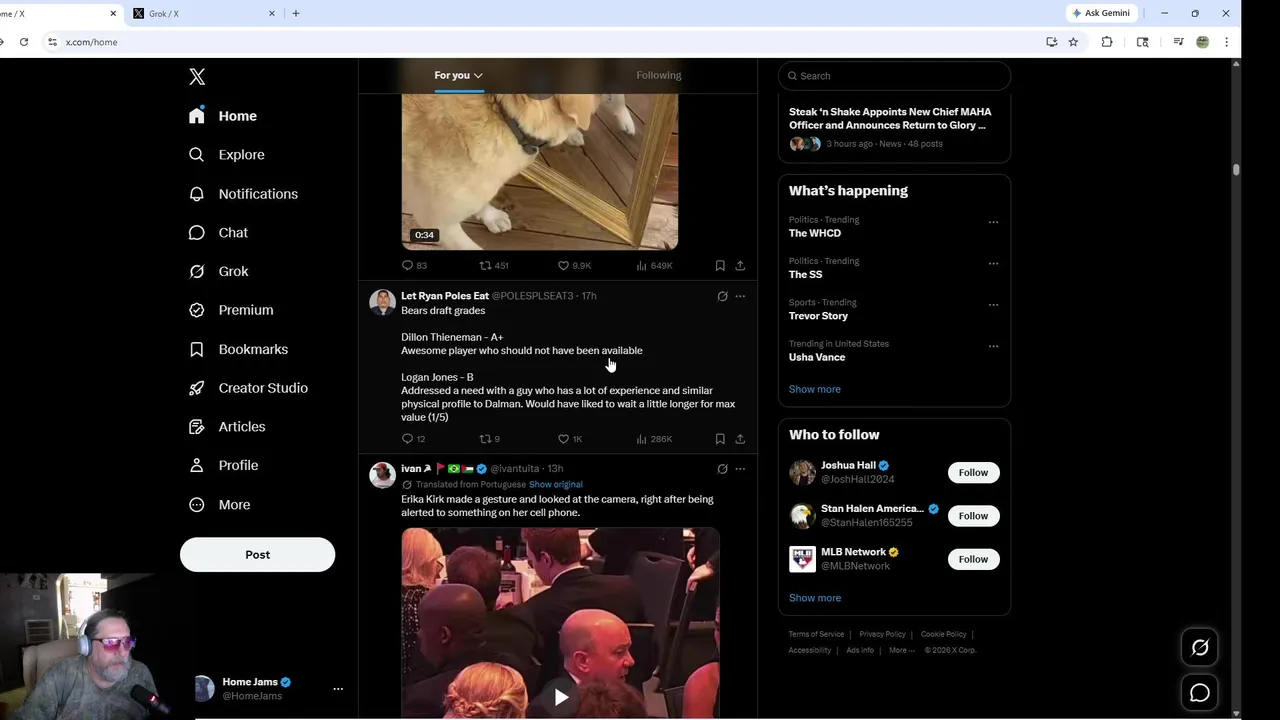Screen dimensions: 1280x720
Task: Open the Privacy Policy link
Action: coord(882,634)
